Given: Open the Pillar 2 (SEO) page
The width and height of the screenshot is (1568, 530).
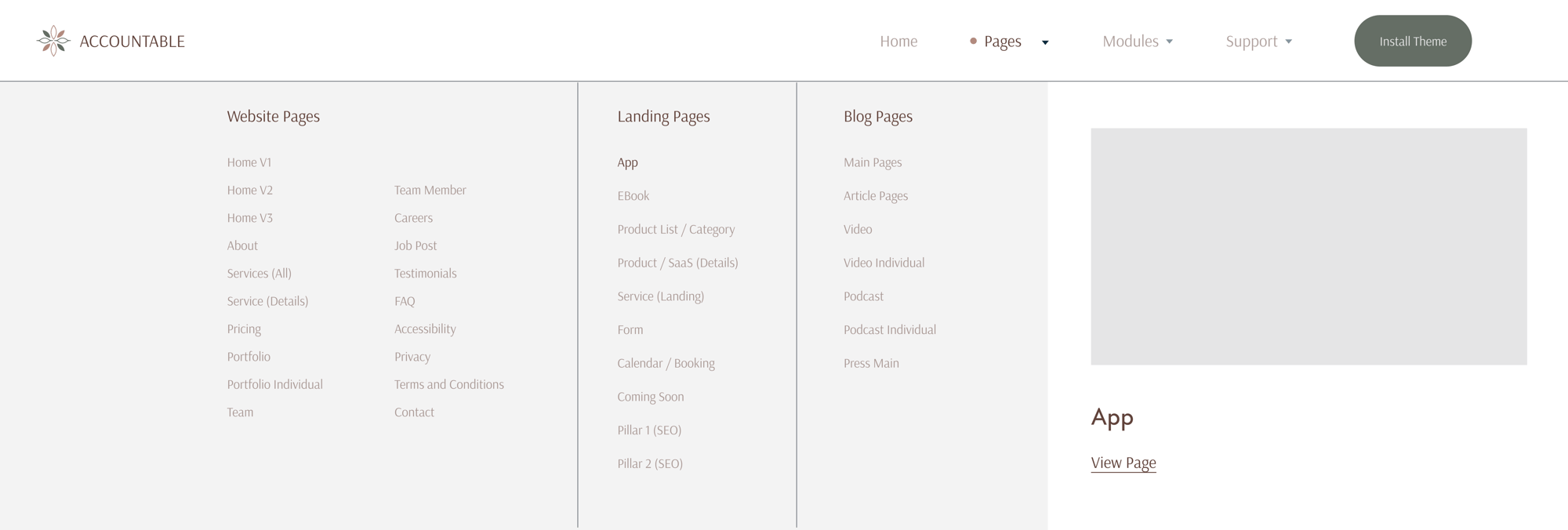Looking at the screenshot, I should click(649, 463).
